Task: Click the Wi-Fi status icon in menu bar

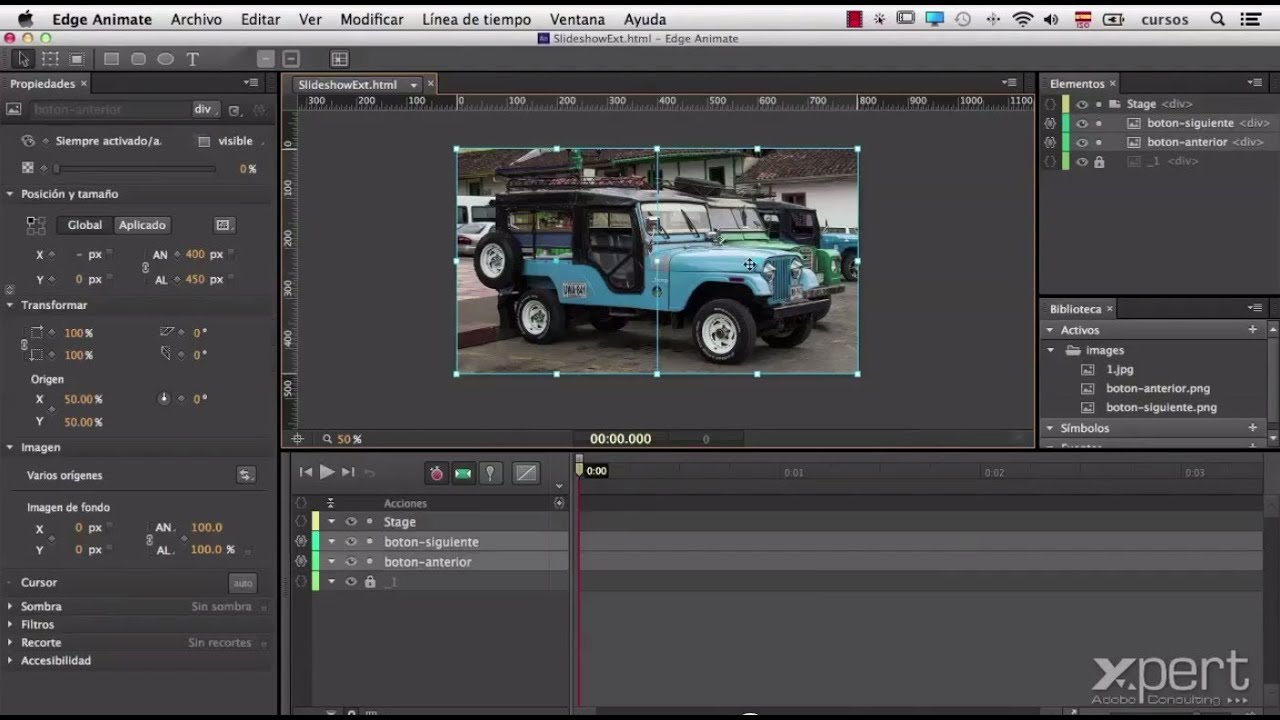Action: pyautogui.click(x=1022, y=19)
